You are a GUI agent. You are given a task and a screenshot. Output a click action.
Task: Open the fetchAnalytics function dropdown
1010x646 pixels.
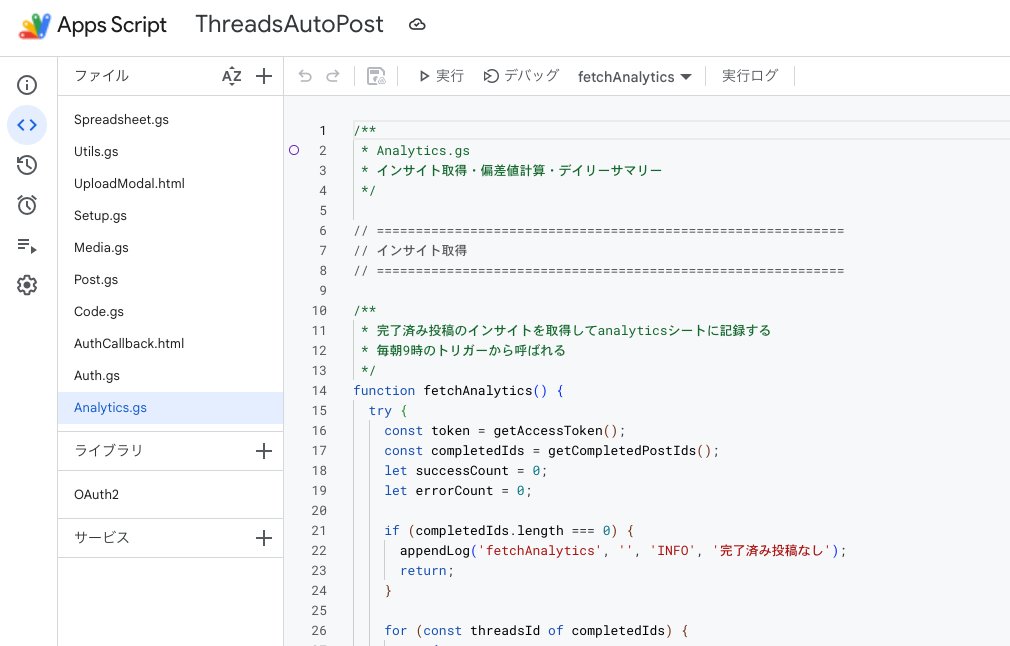pyautogui.click(x=634, y=77)
